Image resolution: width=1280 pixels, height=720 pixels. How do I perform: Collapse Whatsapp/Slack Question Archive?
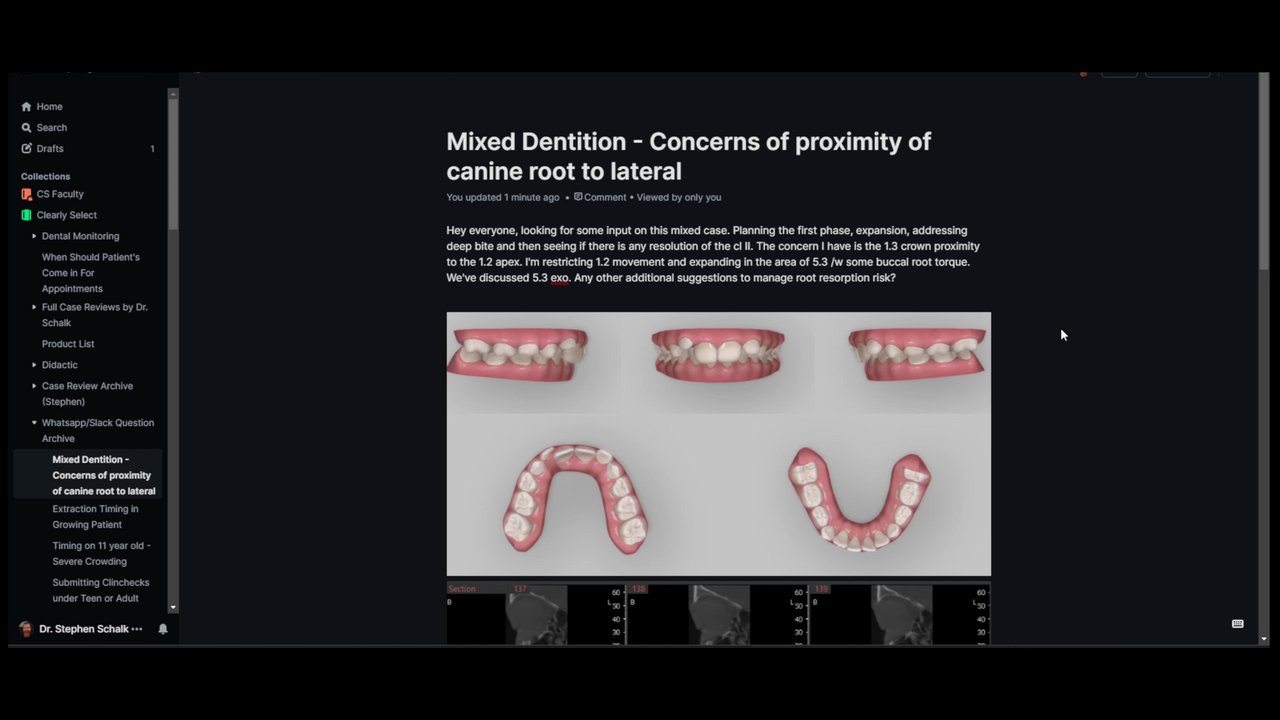pyautogui.click(x=34, y=423)
